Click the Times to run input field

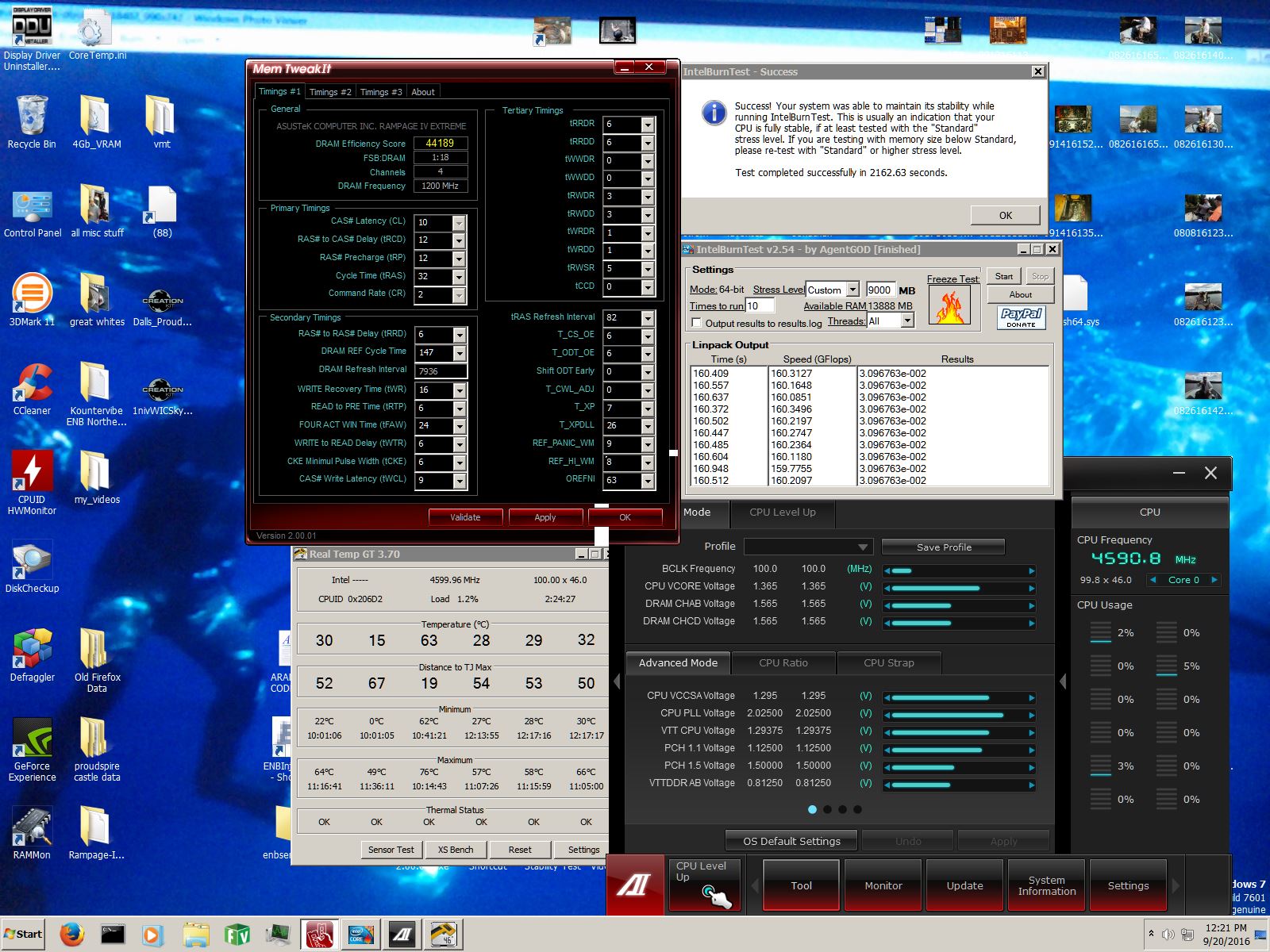[760, 306]
